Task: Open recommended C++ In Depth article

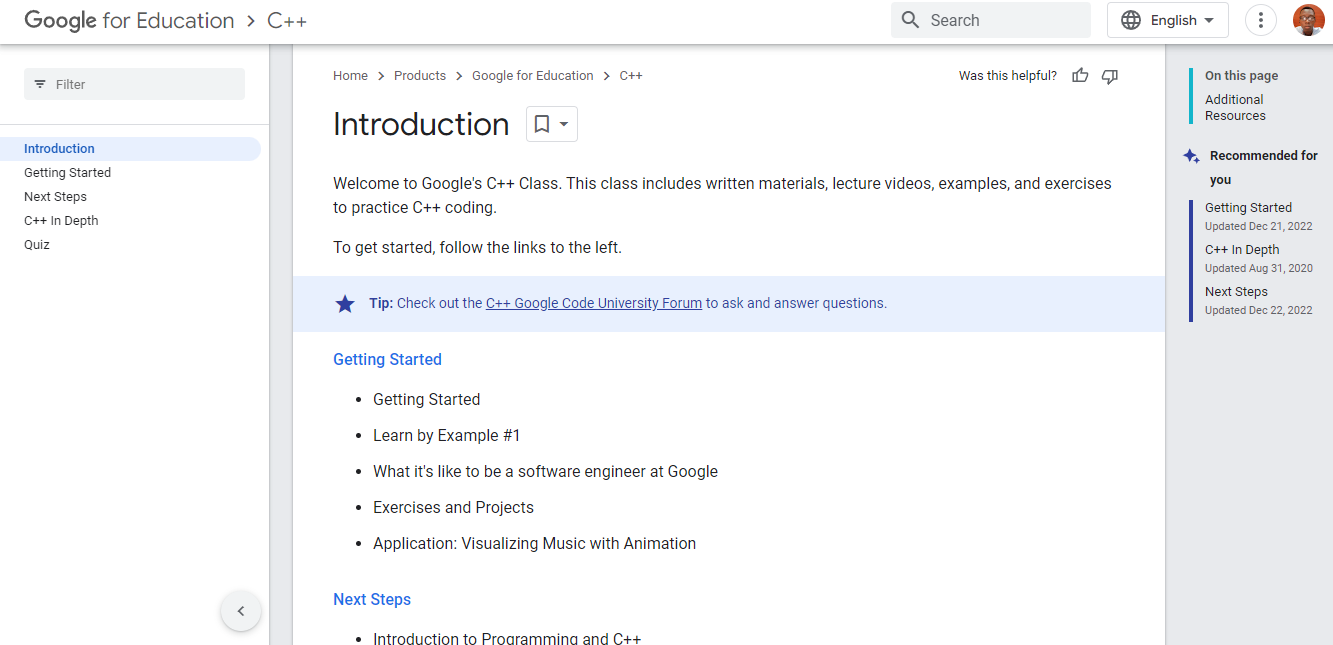Action: click(x=1241, y=250)
